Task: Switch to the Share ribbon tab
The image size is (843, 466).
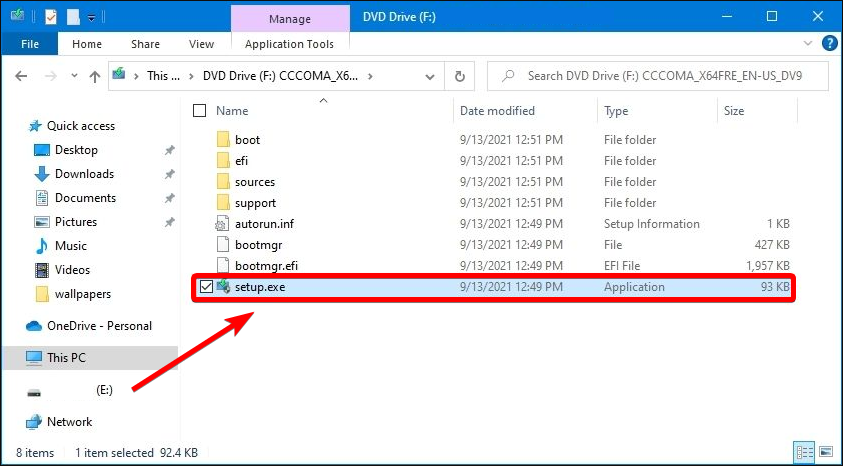Action: [x=145, y=44]
